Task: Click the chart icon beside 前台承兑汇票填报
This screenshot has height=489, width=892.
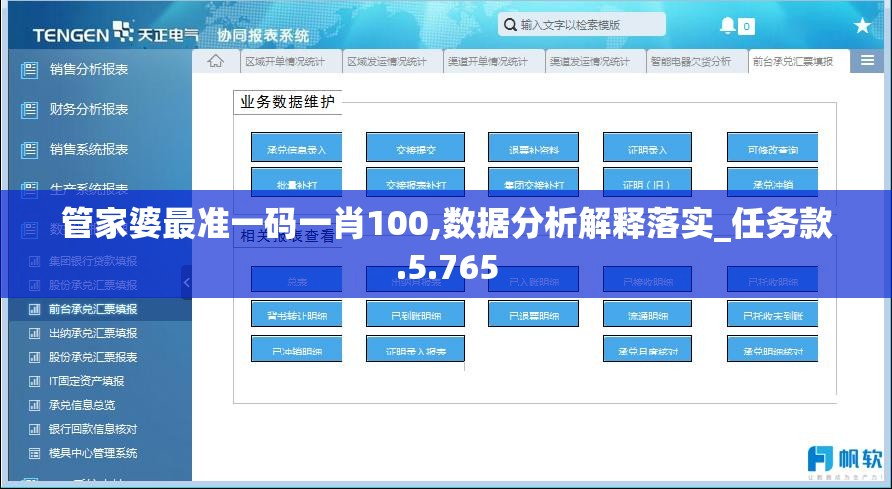Action: [35, 309]
